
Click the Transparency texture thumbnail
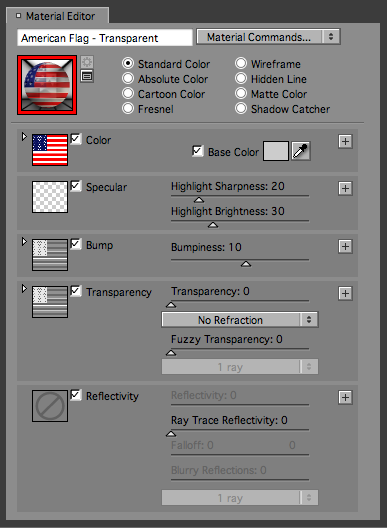point(50,302)
